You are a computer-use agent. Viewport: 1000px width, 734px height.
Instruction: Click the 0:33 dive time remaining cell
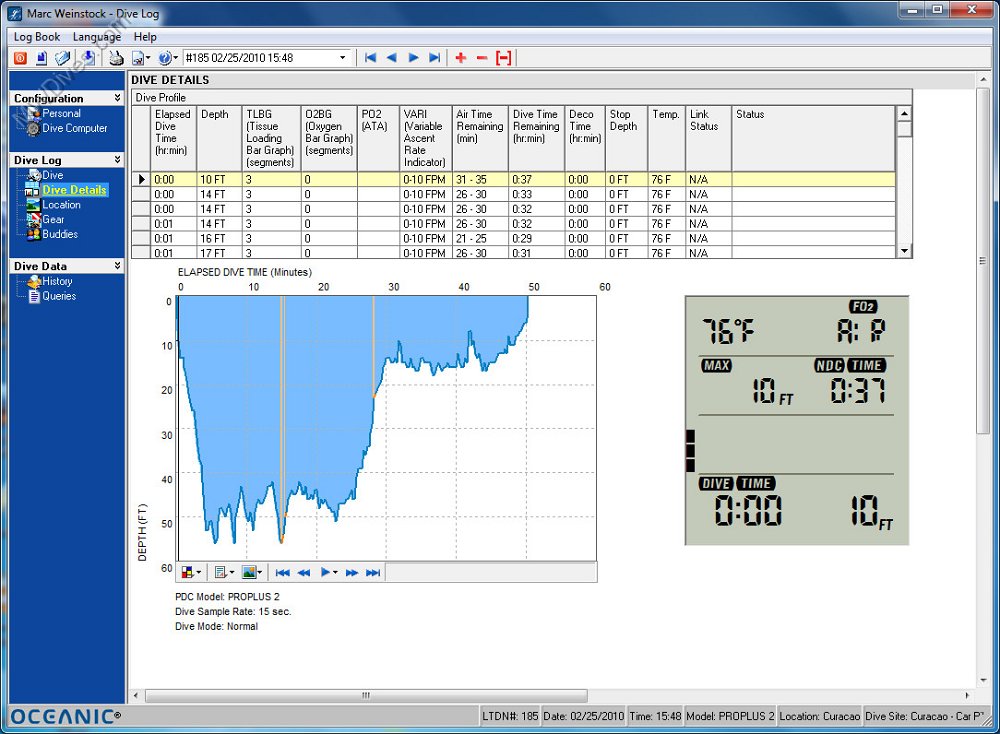point(536,195)
